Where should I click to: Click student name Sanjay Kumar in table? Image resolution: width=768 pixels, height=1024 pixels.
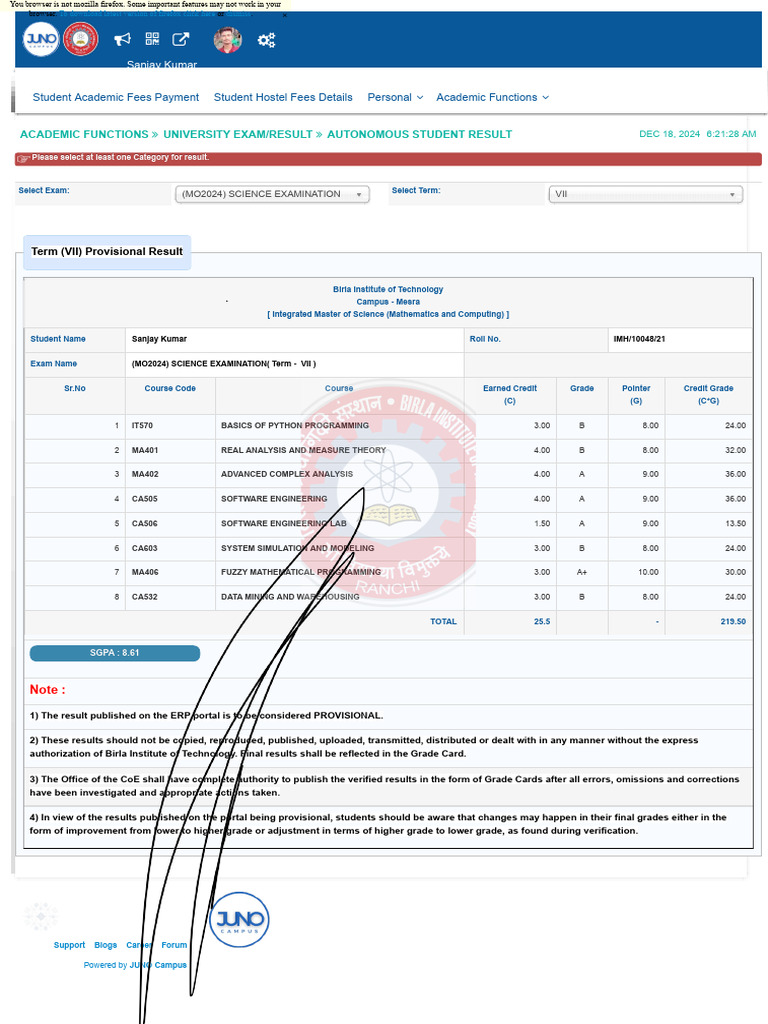tap(159, 339)
